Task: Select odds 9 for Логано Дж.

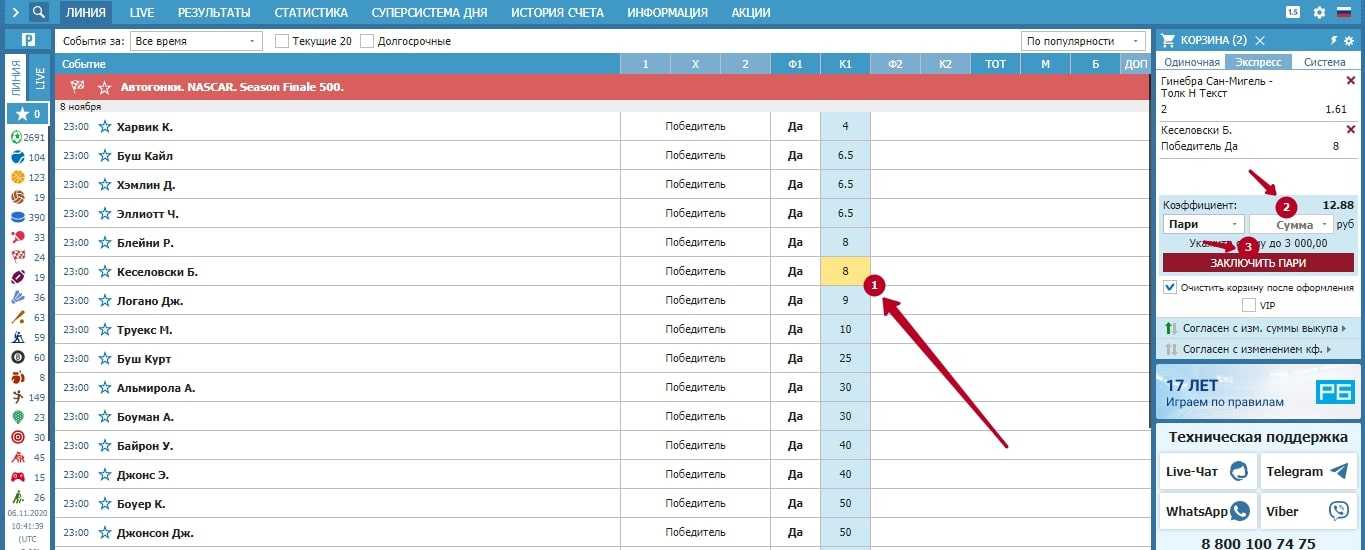Action: click(x=845, y=301)
